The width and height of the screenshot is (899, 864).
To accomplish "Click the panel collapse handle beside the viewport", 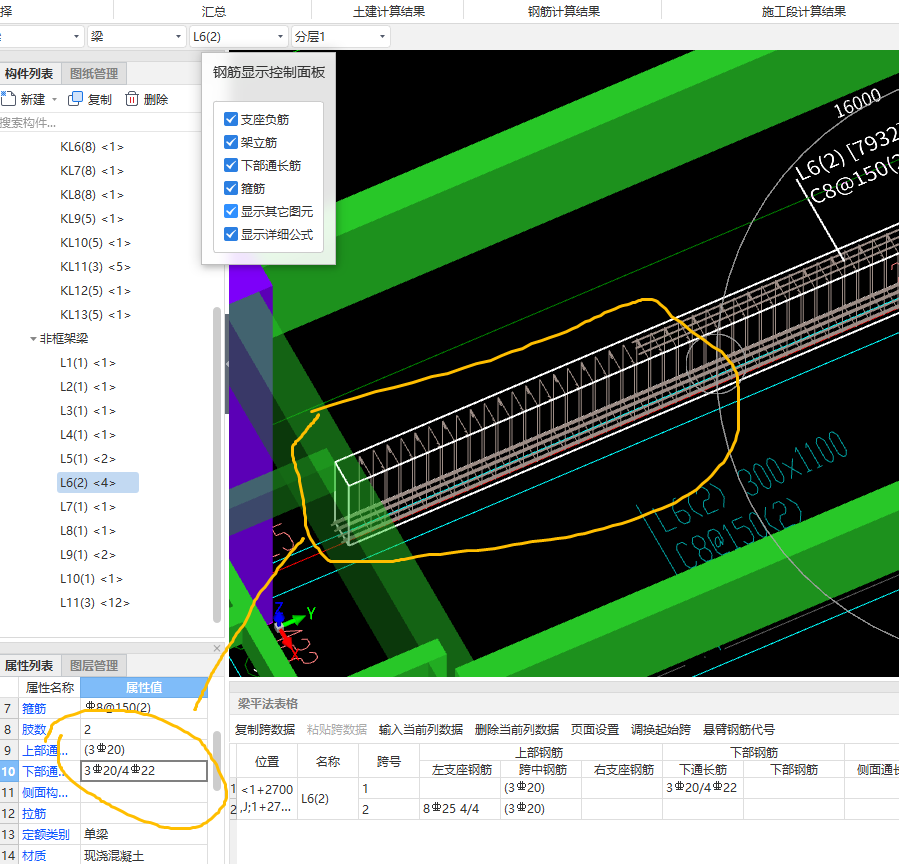I will (x=227, y=363).
